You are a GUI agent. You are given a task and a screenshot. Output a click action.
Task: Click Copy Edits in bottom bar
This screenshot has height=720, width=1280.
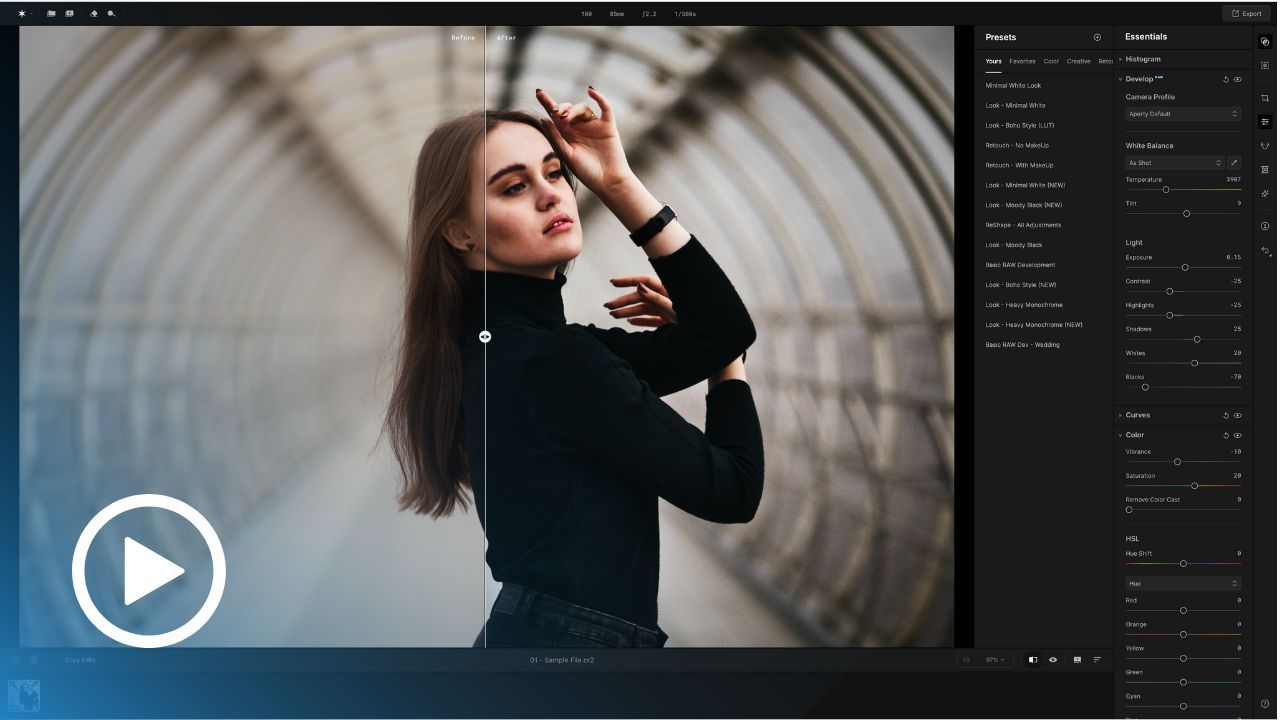coord(80,660)
